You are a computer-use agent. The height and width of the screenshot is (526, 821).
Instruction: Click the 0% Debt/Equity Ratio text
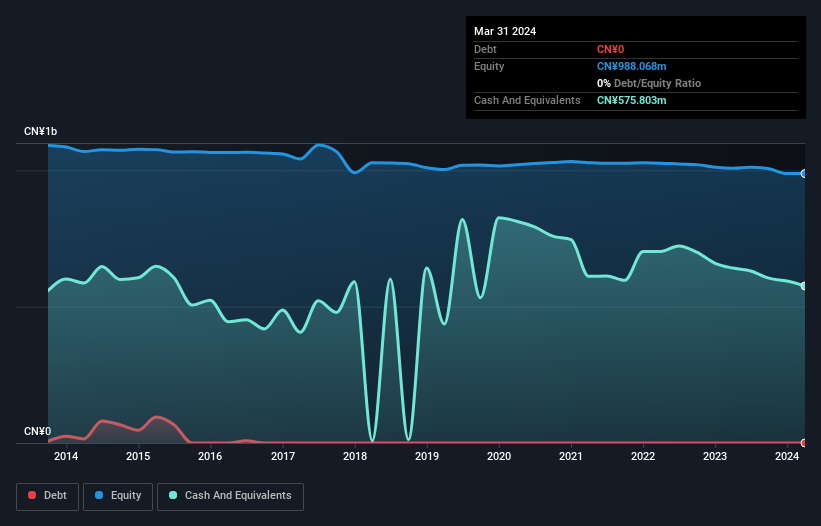point(649,83)
